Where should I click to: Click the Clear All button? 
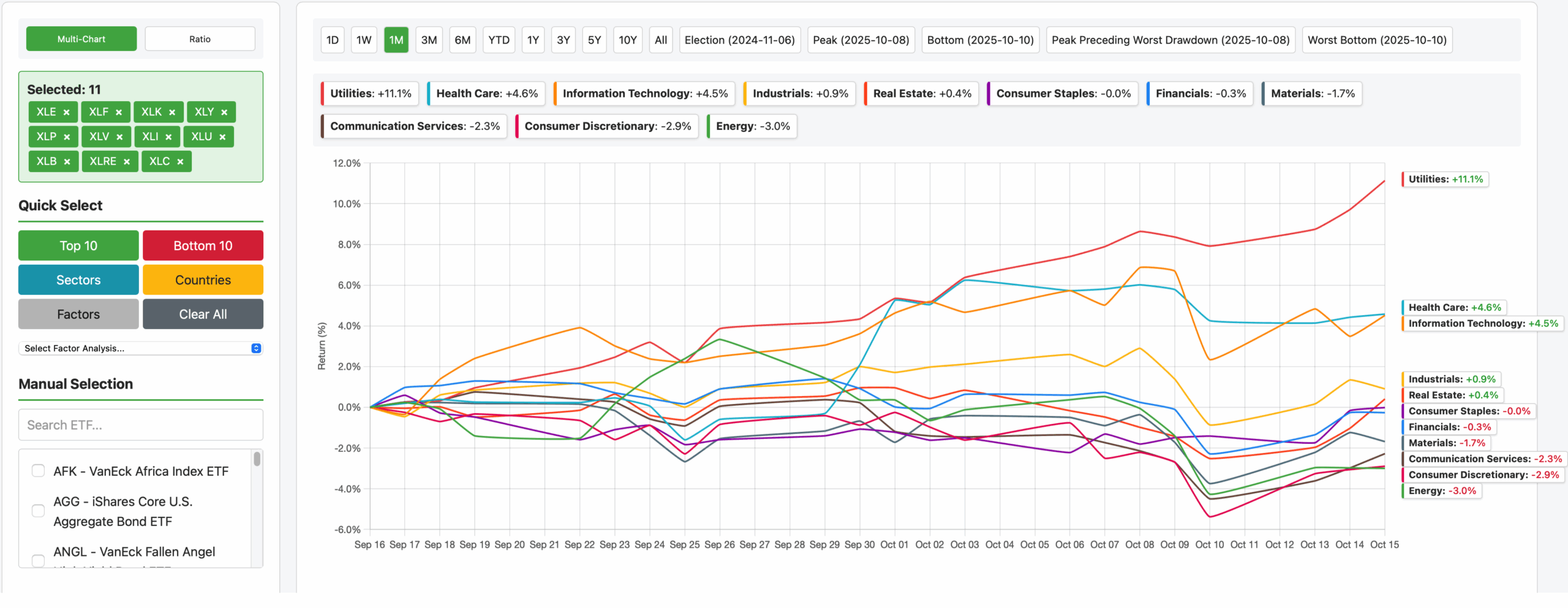point(203,314)
